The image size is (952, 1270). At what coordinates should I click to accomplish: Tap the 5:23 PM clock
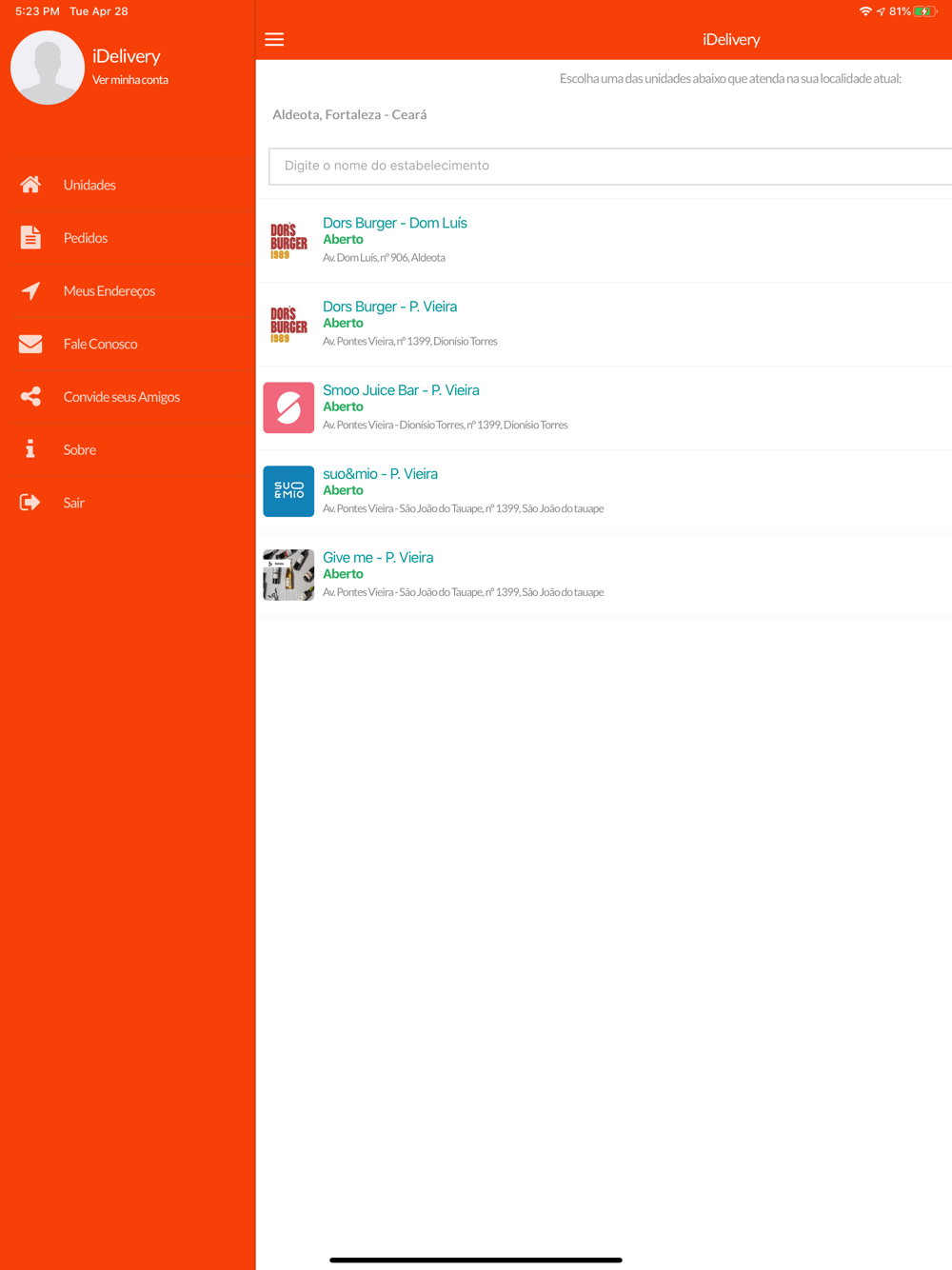click(x=37, y=11)
